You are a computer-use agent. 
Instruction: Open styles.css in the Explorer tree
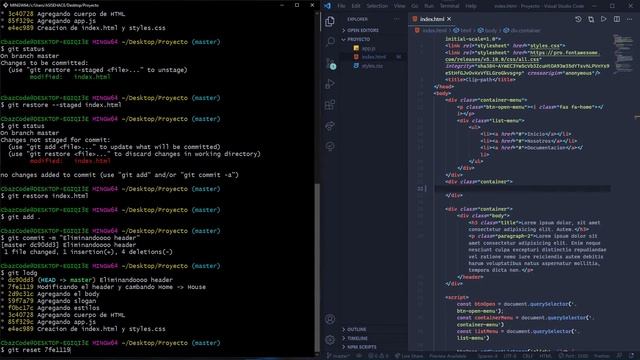372,66
